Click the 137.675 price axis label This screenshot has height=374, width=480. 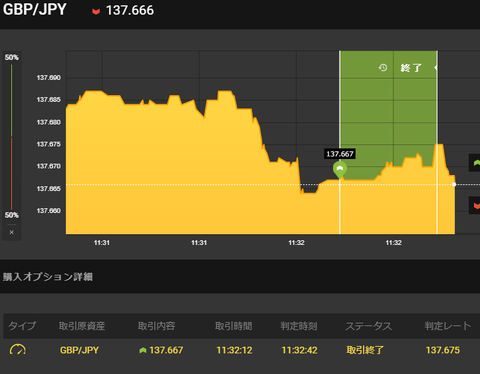(x=49, y=144)
